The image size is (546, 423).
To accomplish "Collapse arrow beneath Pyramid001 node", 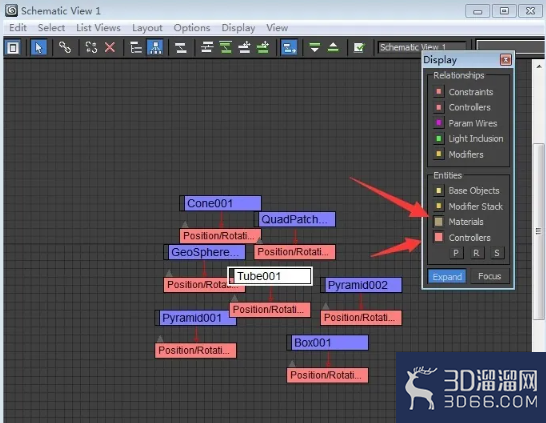I will (x=160, y=339).
